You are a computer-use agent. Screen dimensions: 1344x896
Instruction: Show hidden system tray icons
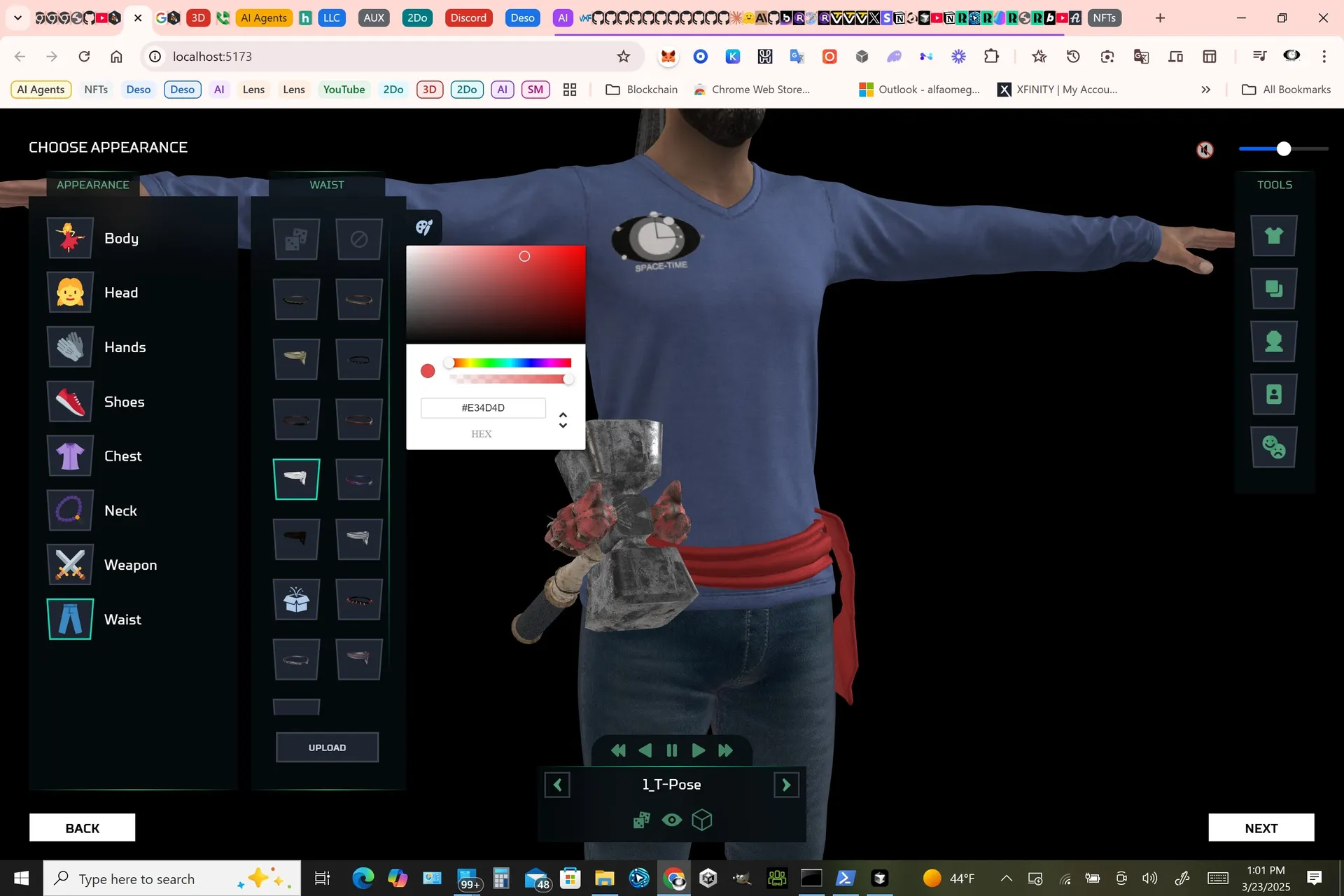click(x=1006, y=878)
